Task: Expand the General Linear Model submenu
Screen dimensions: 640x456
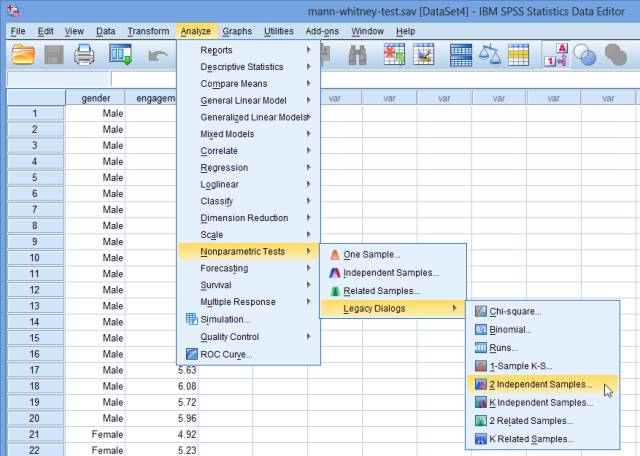Action: (249, 100)
